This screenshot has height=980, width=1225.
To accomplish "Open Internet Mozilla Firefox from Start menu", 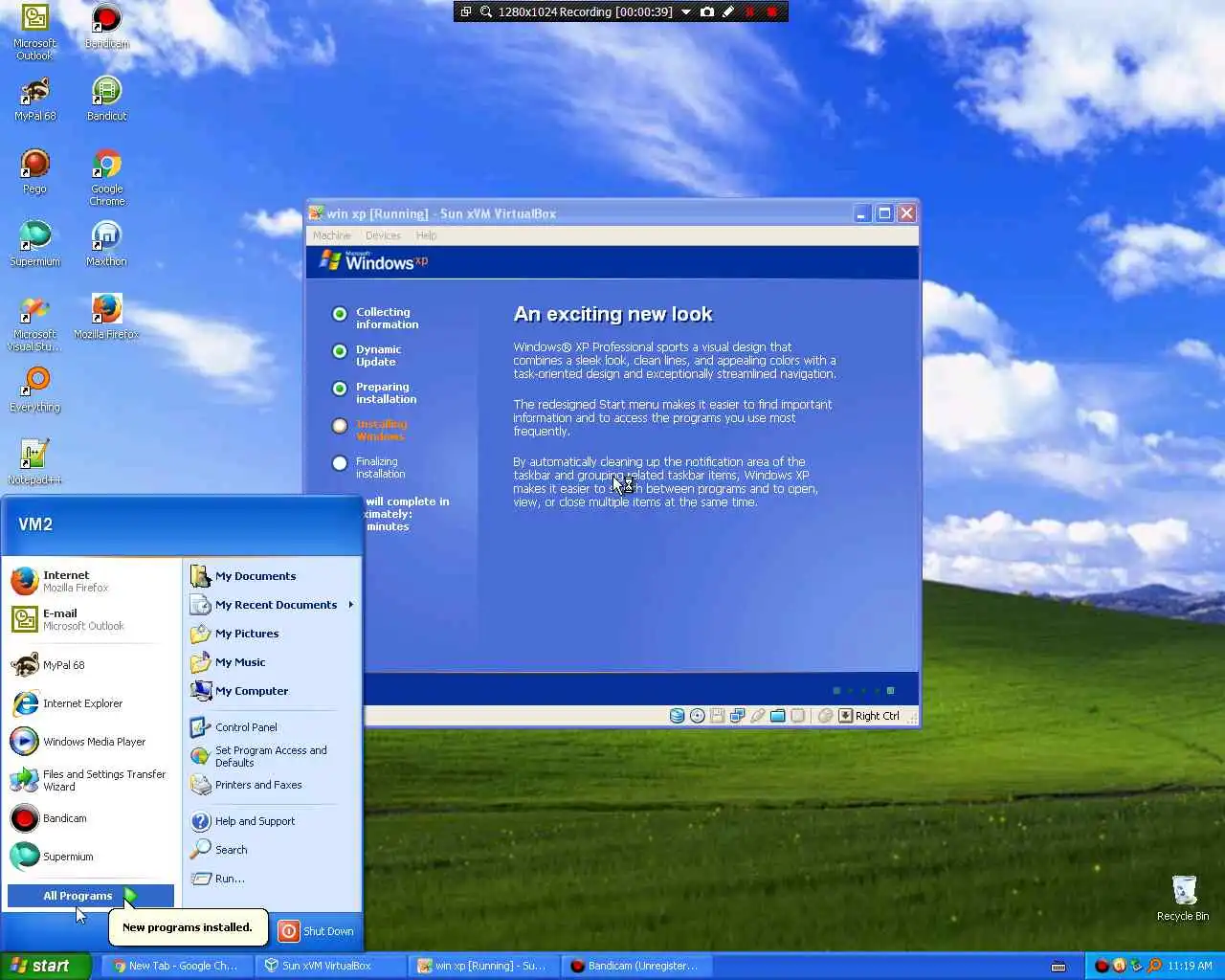I will tap(92, 581).
